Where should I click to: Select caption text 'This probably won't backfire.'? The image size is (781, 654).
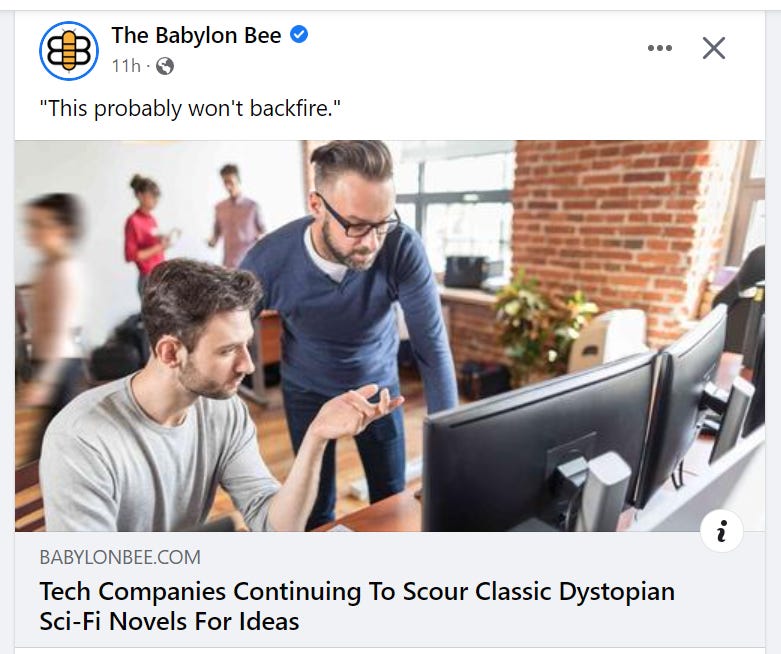tap(190, 108)
